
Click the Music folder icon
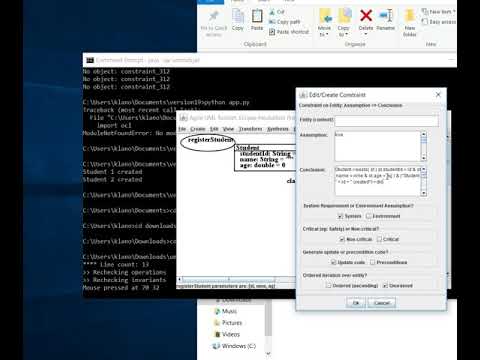click(x=217, y=311)
